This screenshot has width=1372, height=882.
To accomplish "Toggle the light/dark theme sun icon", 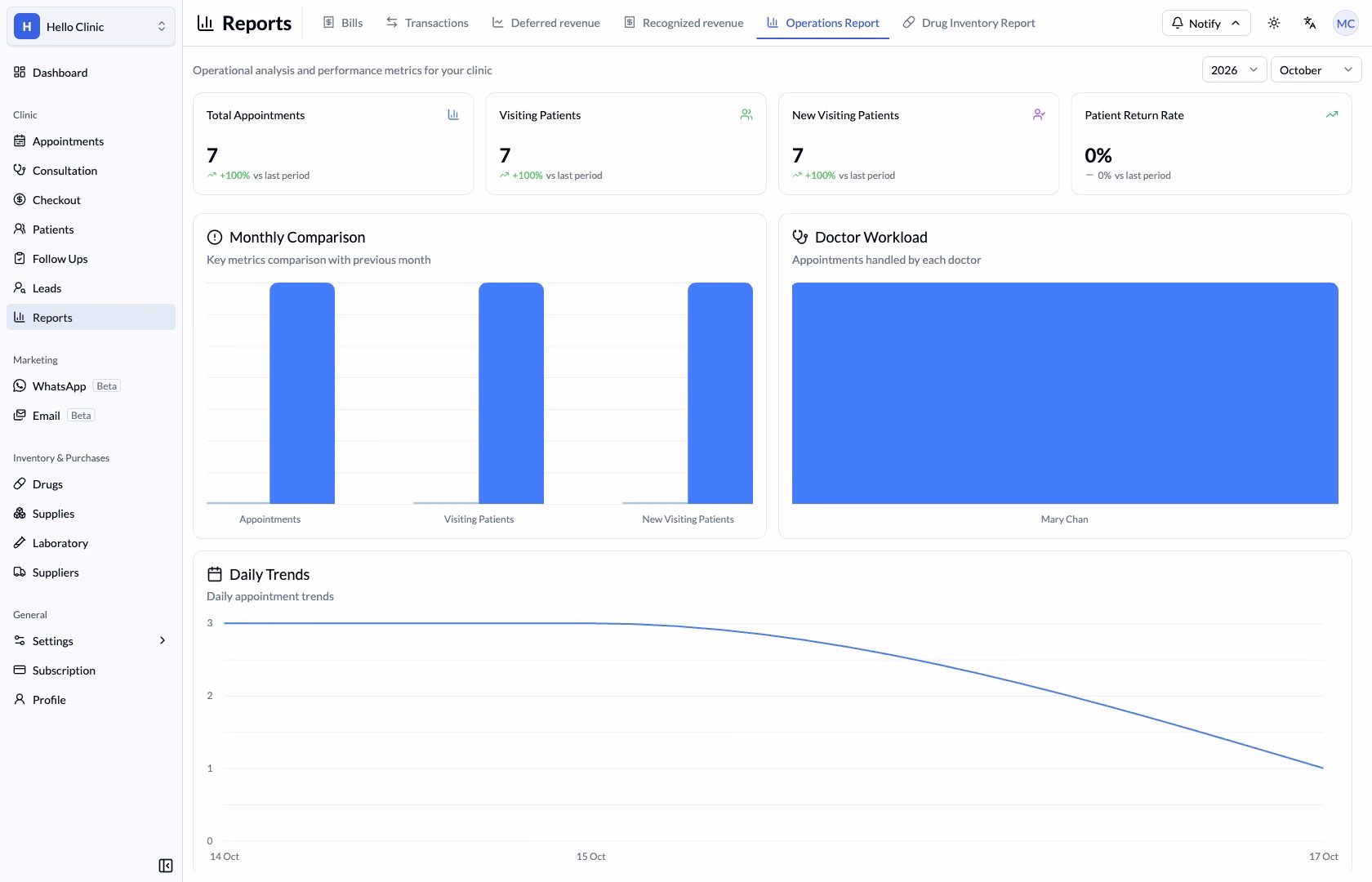I will click(x=1273, y=23).
